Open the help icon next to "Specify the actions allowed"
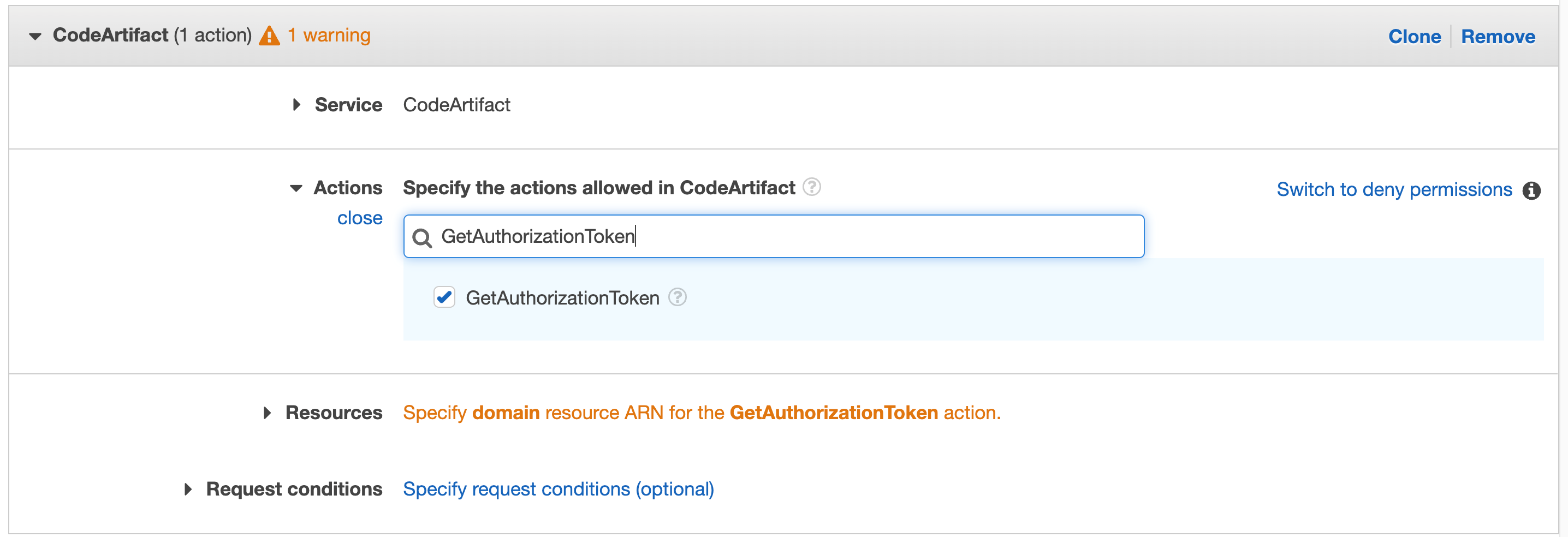Viewport: 1568px width, 537px height. tap(811, 187)
